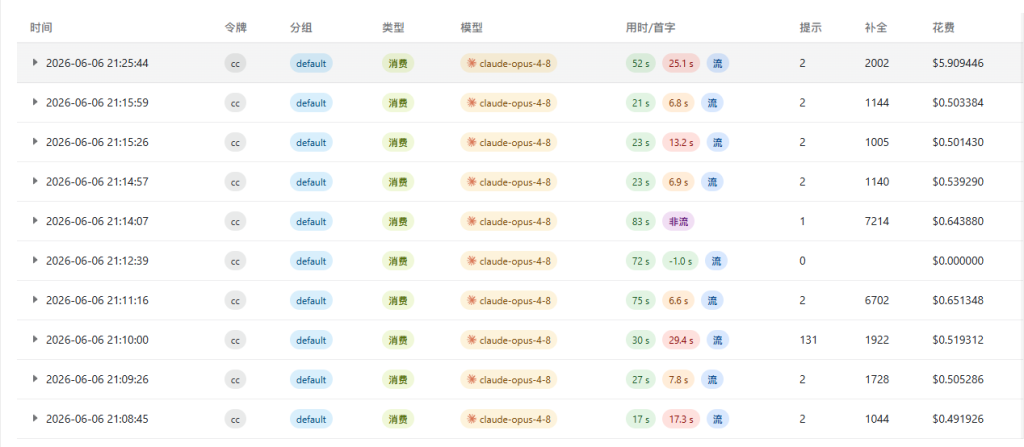Click the 1728 completion token count

click(x=876, y=379)
